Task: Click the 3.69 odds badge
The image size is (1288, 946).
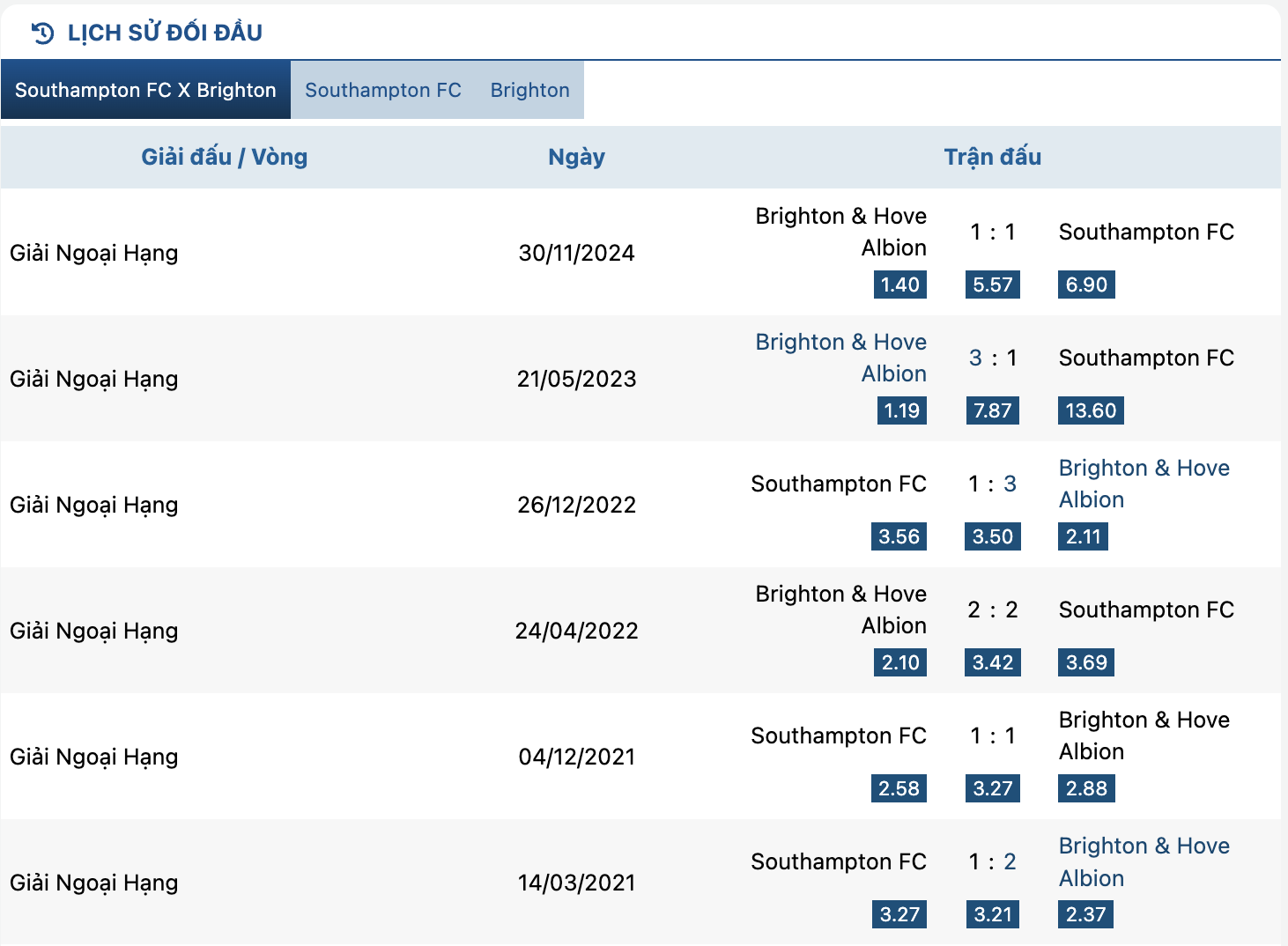Action: click(1086, 662)
